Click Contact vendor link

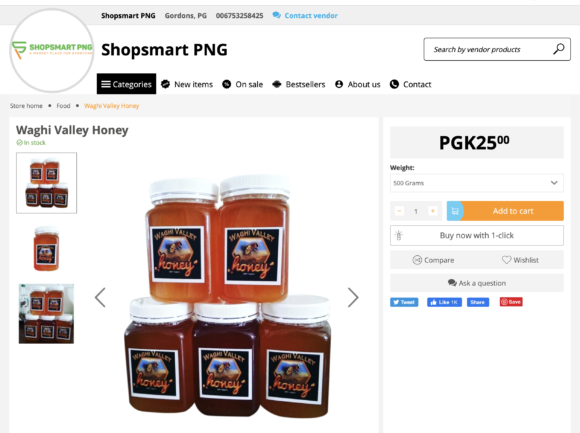305,16
